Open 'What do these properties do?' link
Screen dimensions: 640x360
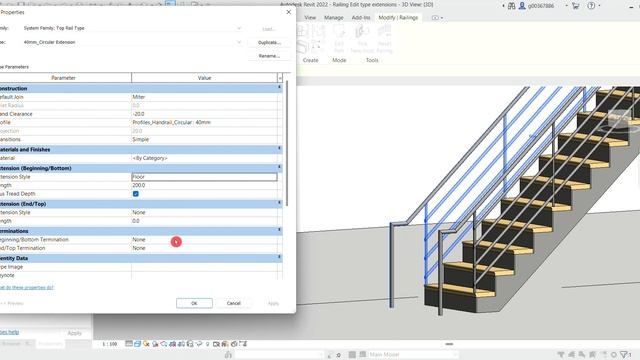click(27, 287)
